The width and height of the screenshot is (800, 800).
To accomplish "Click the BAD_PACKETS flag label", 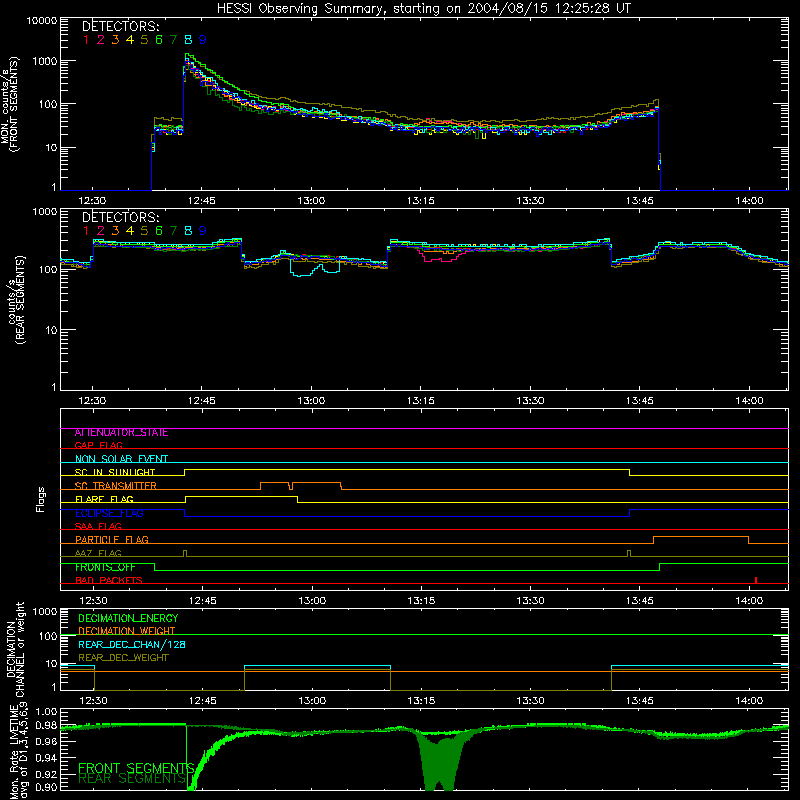I will (109, 580).
